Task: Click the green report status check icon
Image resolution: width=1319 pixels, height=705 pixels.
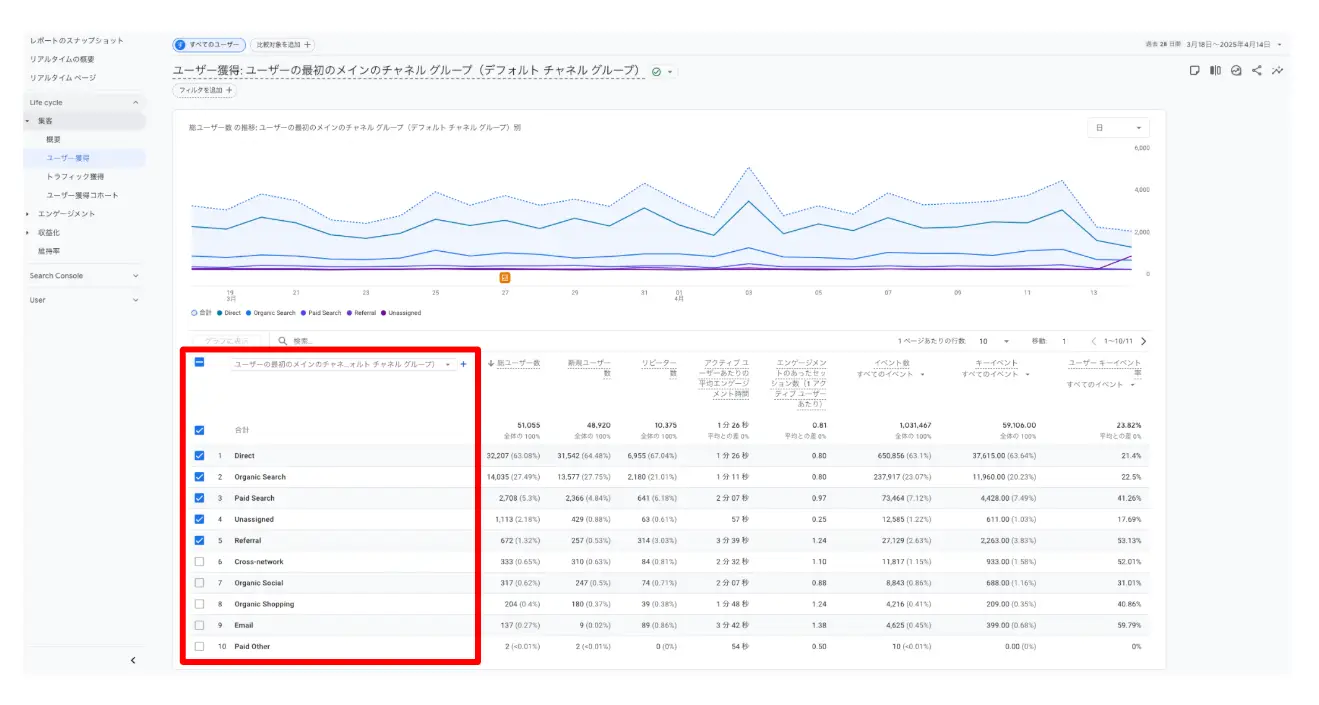Action: [x=656, y=72]
